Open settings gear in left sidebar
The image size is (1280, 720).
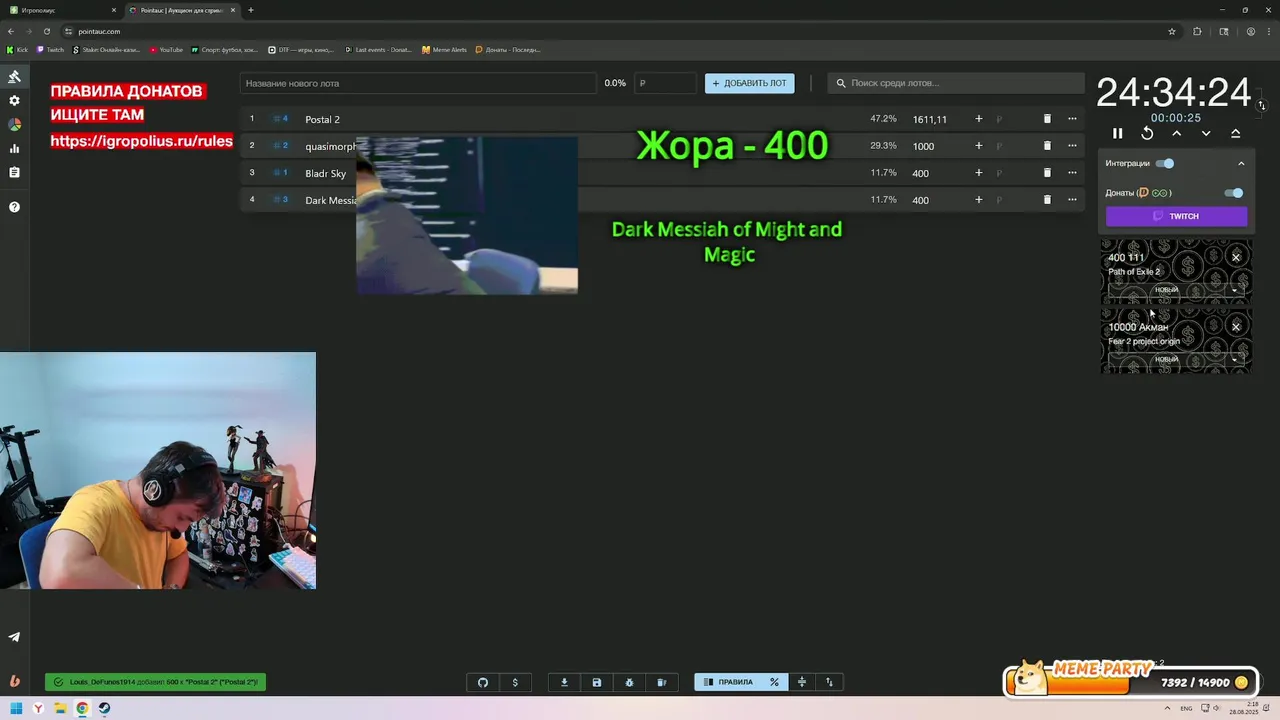coord(14,101)
